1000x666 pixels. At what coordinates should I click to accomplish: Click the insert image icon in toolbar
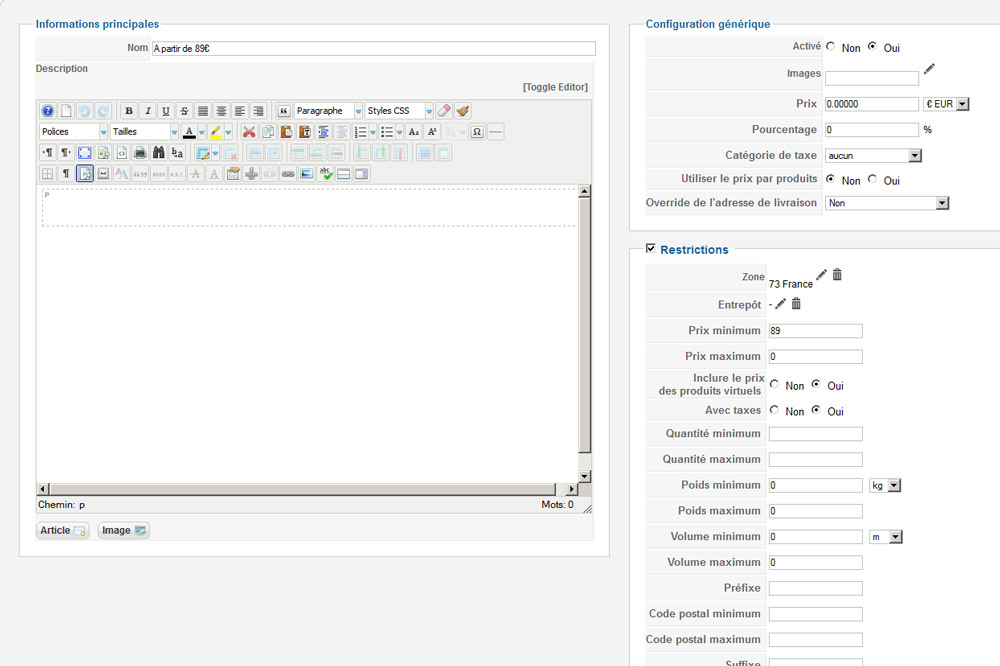[307, 174]
